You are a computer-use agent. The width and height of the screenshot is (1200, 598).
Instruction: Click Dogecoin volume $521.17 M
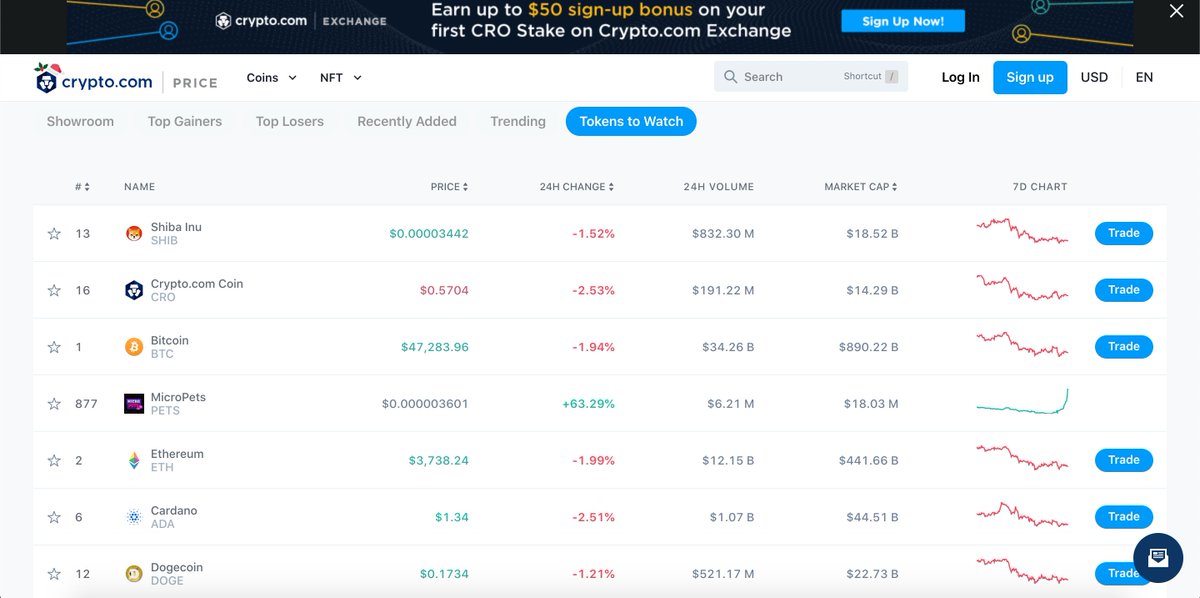(723, 574)
